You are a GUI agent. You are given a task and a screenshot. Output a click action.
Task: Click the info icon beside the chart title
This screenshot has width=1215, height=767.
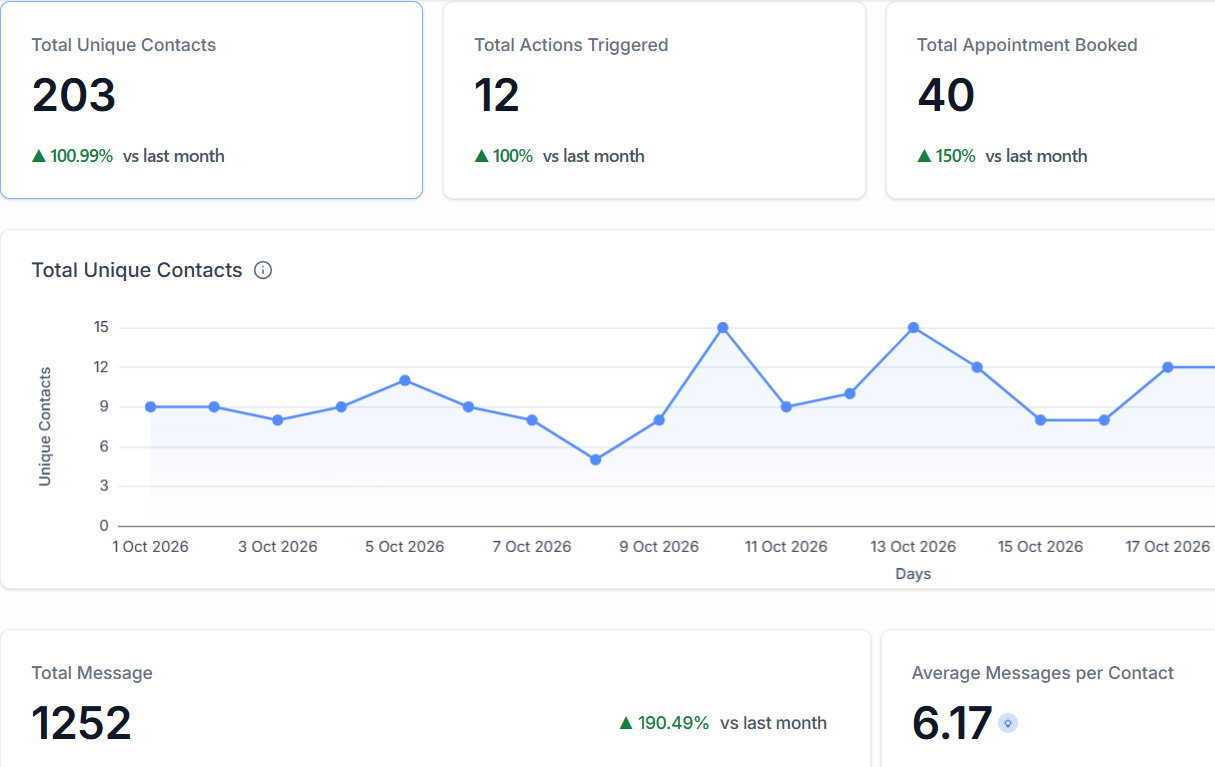point(263,270)
